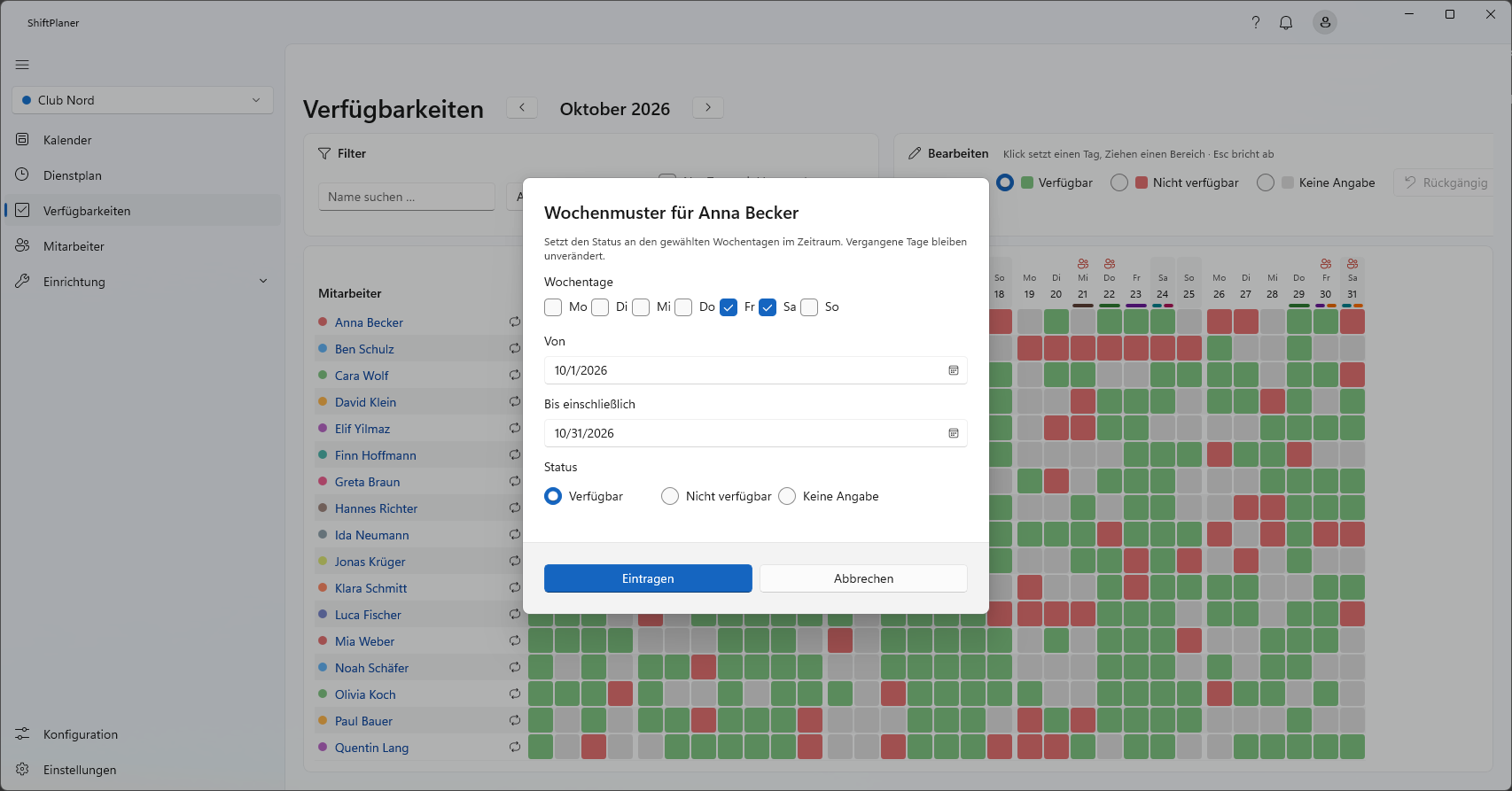The image size is (1512, 791).
Task: Click the Filter funnel icon
Action: (324, 153)
